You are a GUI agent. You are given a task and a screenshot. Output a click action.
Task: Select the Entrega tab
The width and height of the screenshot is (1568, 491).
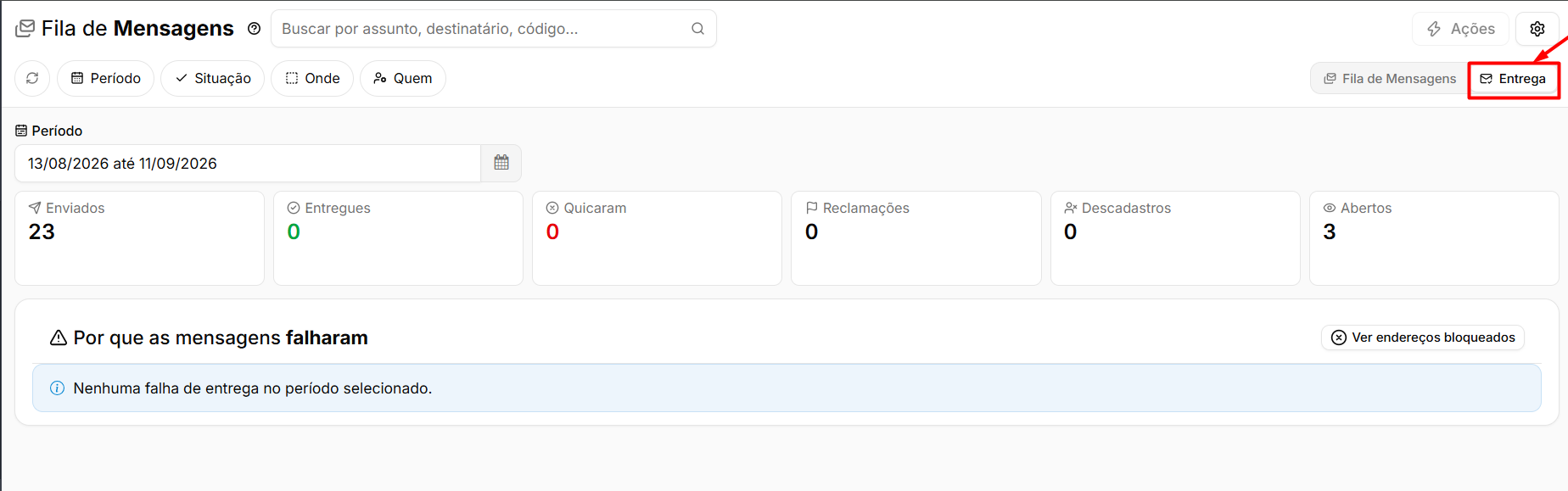click(x=1513, y=79)
